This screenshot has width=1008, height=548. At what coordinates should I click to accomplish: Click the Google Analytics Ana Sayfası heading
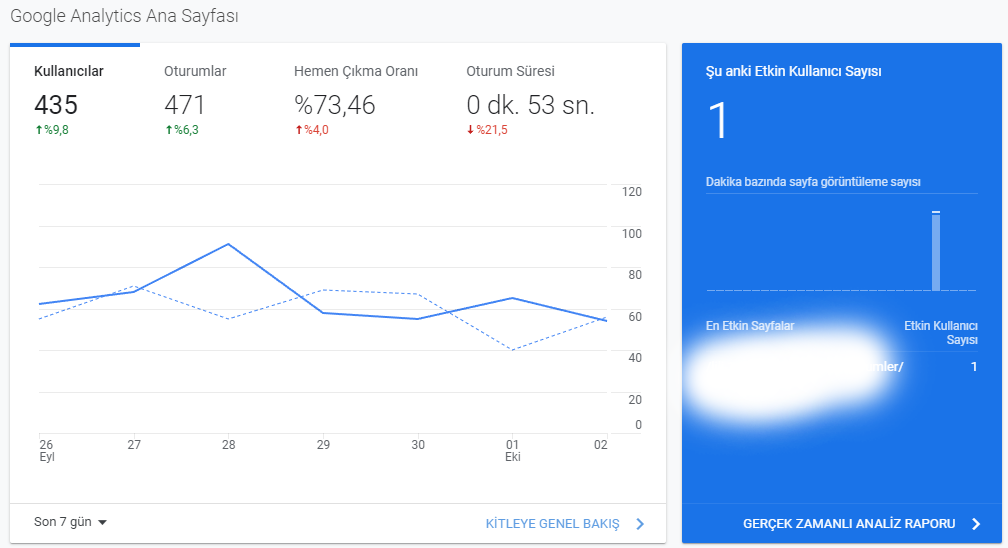pos(124,16)
